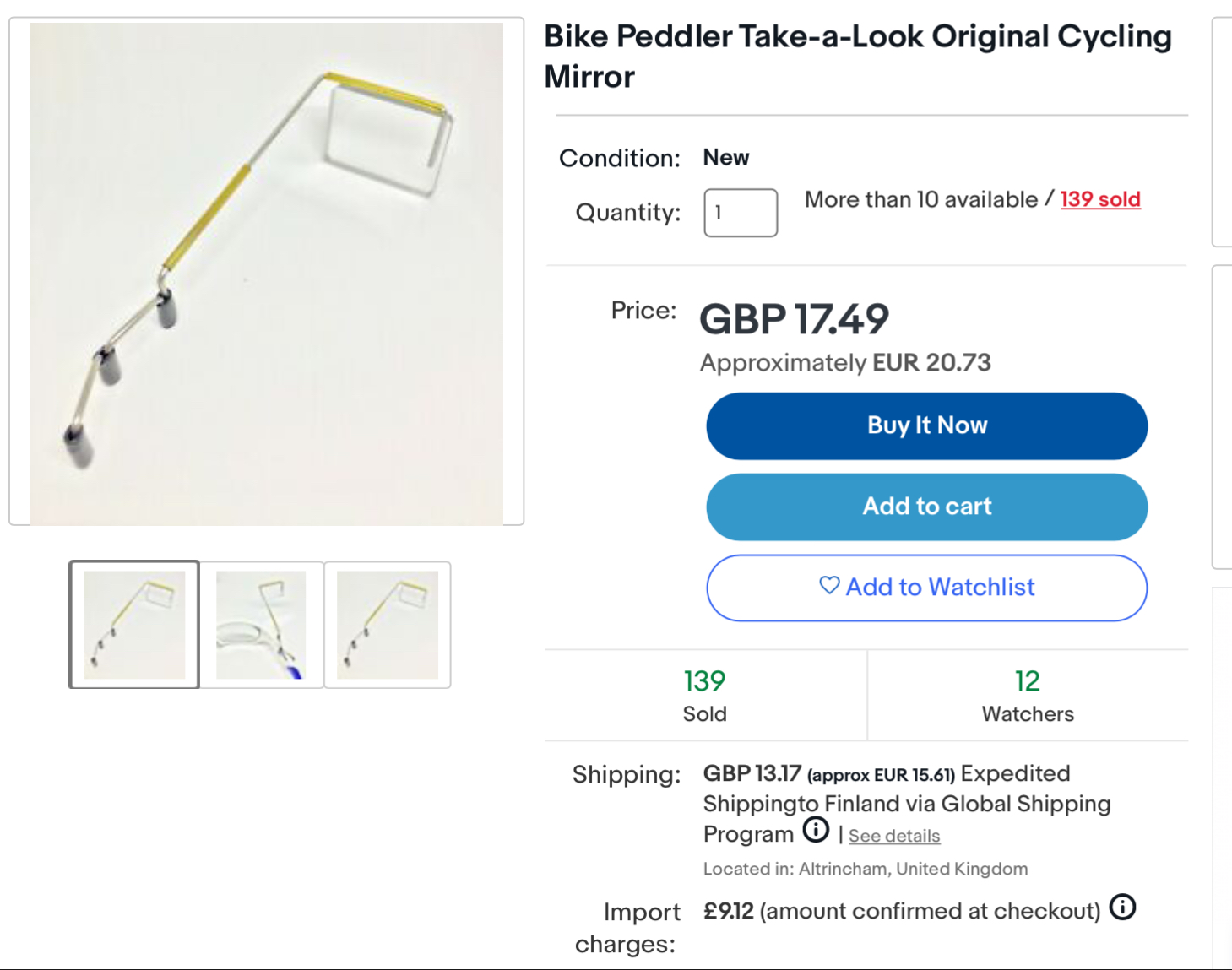This screenshot has height=970, width=1232.
Task: Click the GBP 17.49 price
Action: (x=794, y=319)
